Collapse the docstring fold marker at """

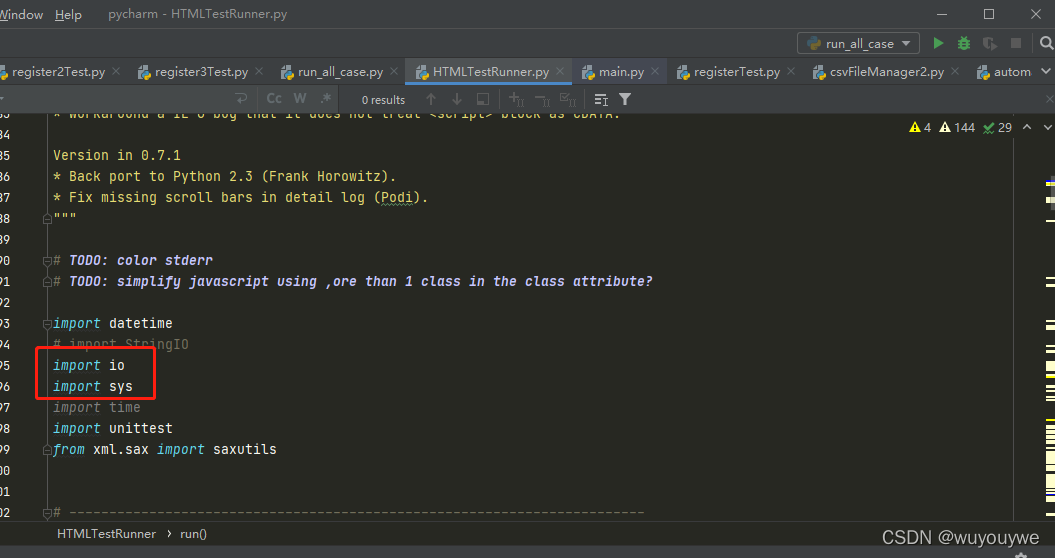click(47, 219)
